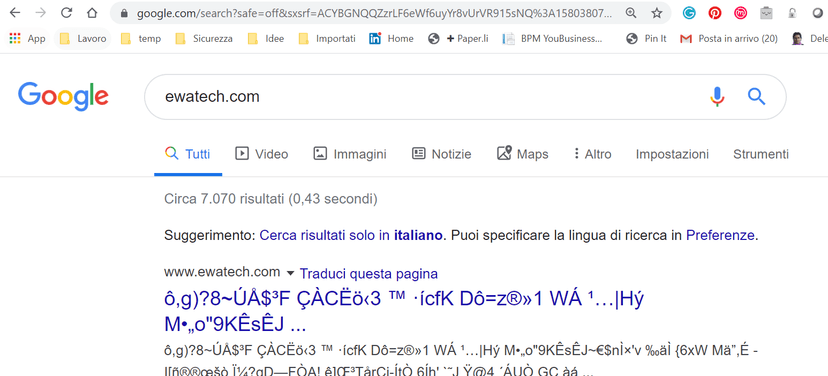
Task: Switch to the Notizie tab
Action: pos(441,154)
